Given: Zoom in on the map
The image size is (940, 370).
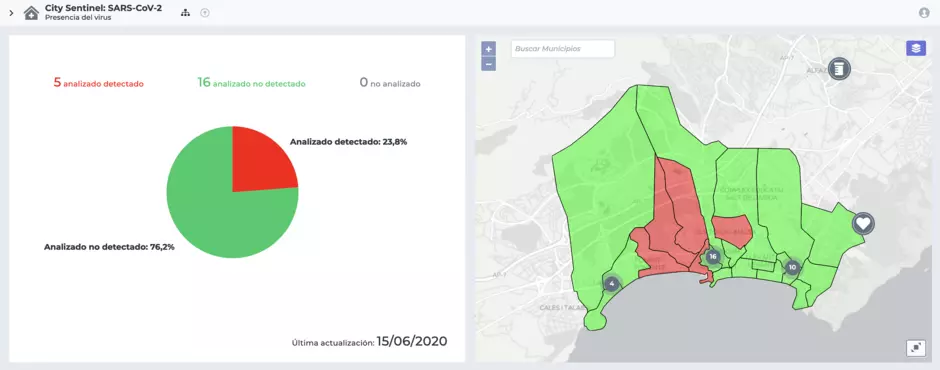Looking at the screenshot, I should coord(489,49).
